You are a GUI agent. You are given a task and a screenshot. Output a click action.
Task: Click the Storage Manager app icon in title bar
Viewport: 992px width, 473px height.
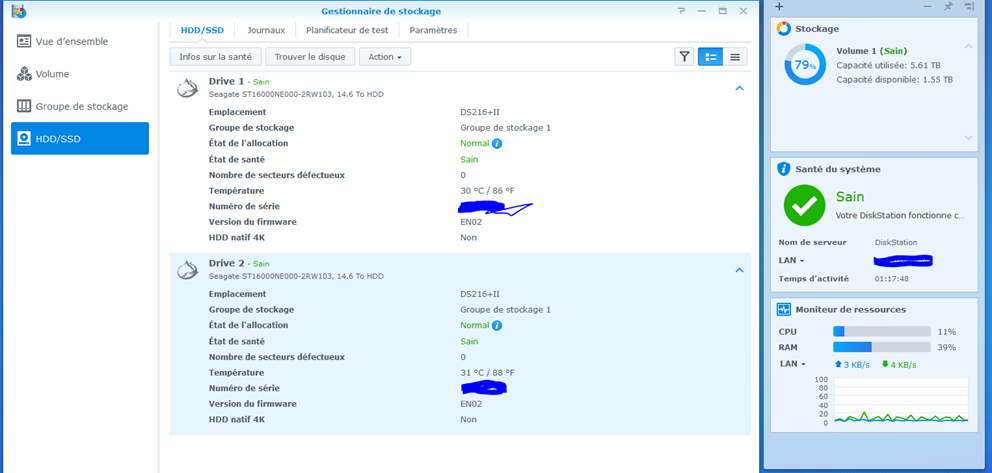pyautogui.click(x=18, y=11)
